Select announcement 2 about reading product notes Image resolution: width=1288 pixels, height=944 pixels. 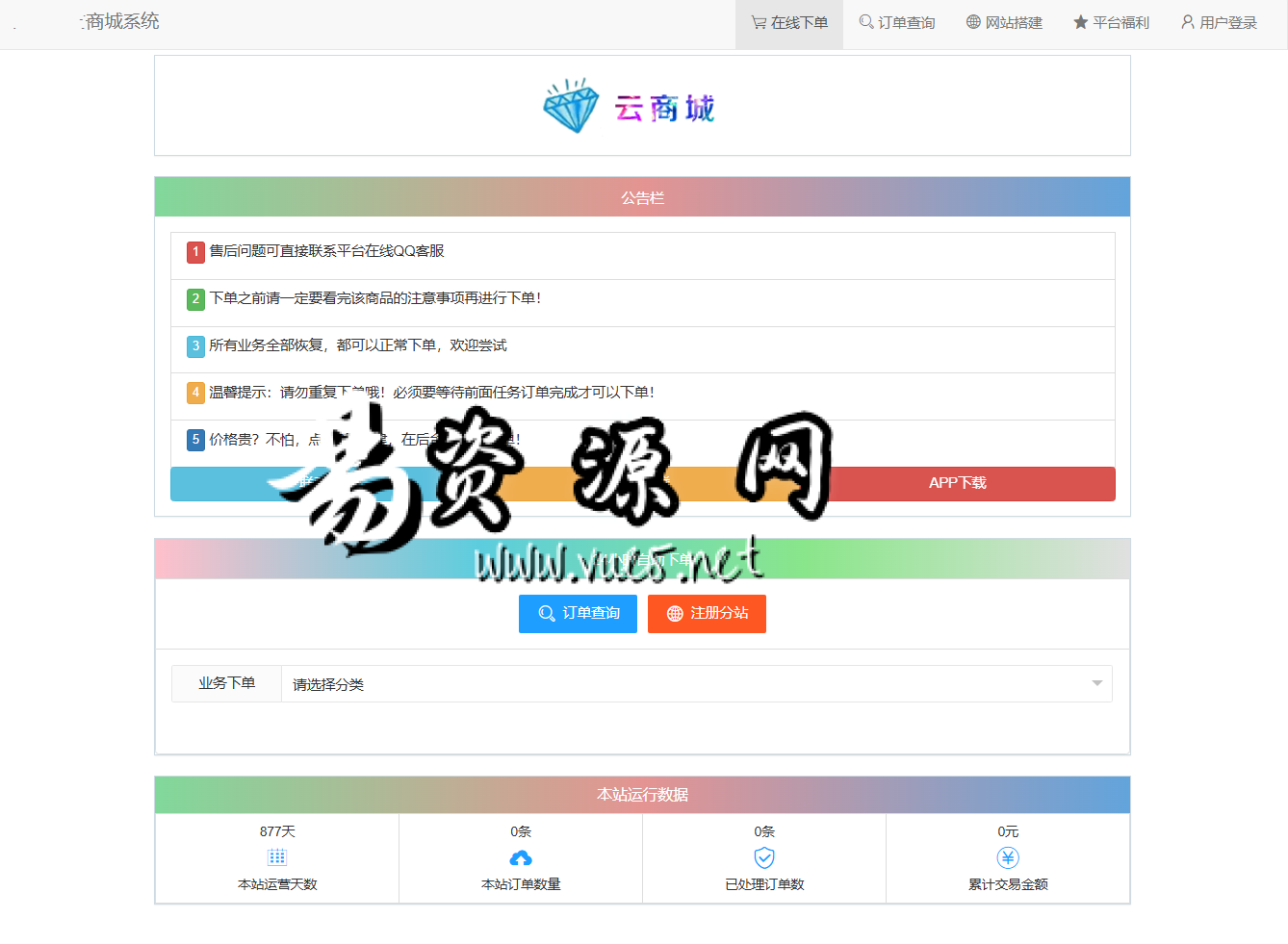click(375, 298)
